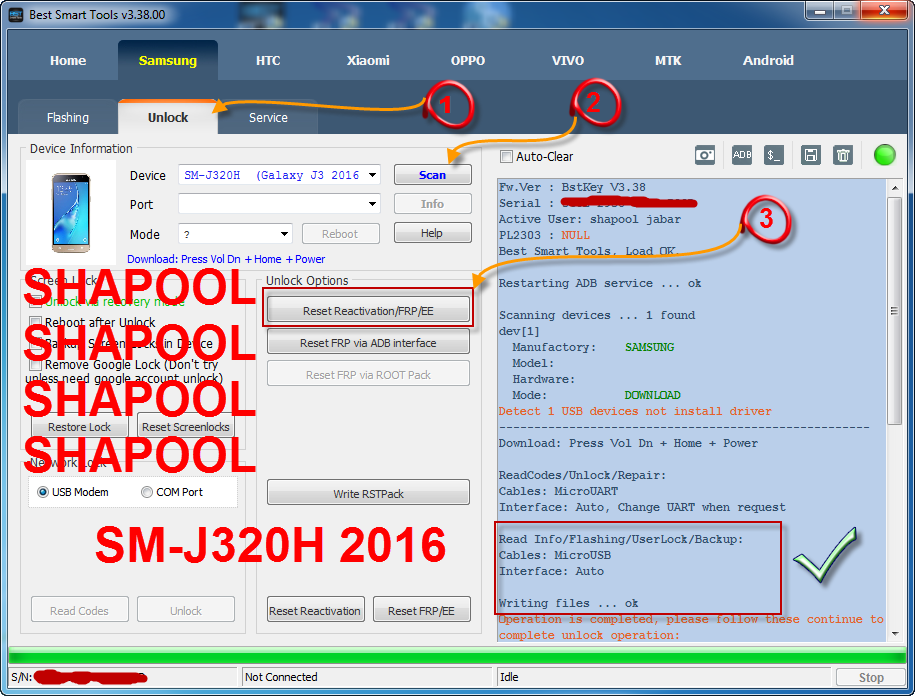Viewport: 915px width, 696px height.
Task: Switch to the Home tab
Action: pyautogui.click(x=68, y=60)
